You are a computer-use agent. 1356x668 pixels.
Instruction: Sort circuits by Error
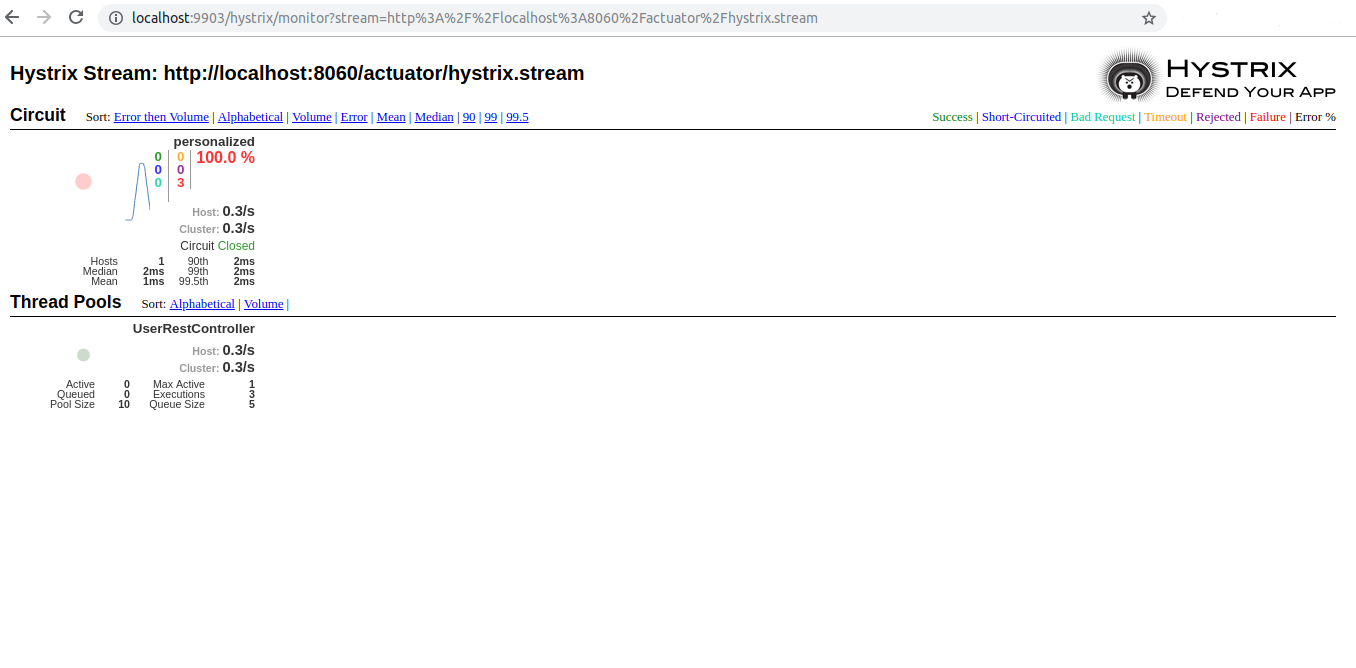tap(354, 117)
